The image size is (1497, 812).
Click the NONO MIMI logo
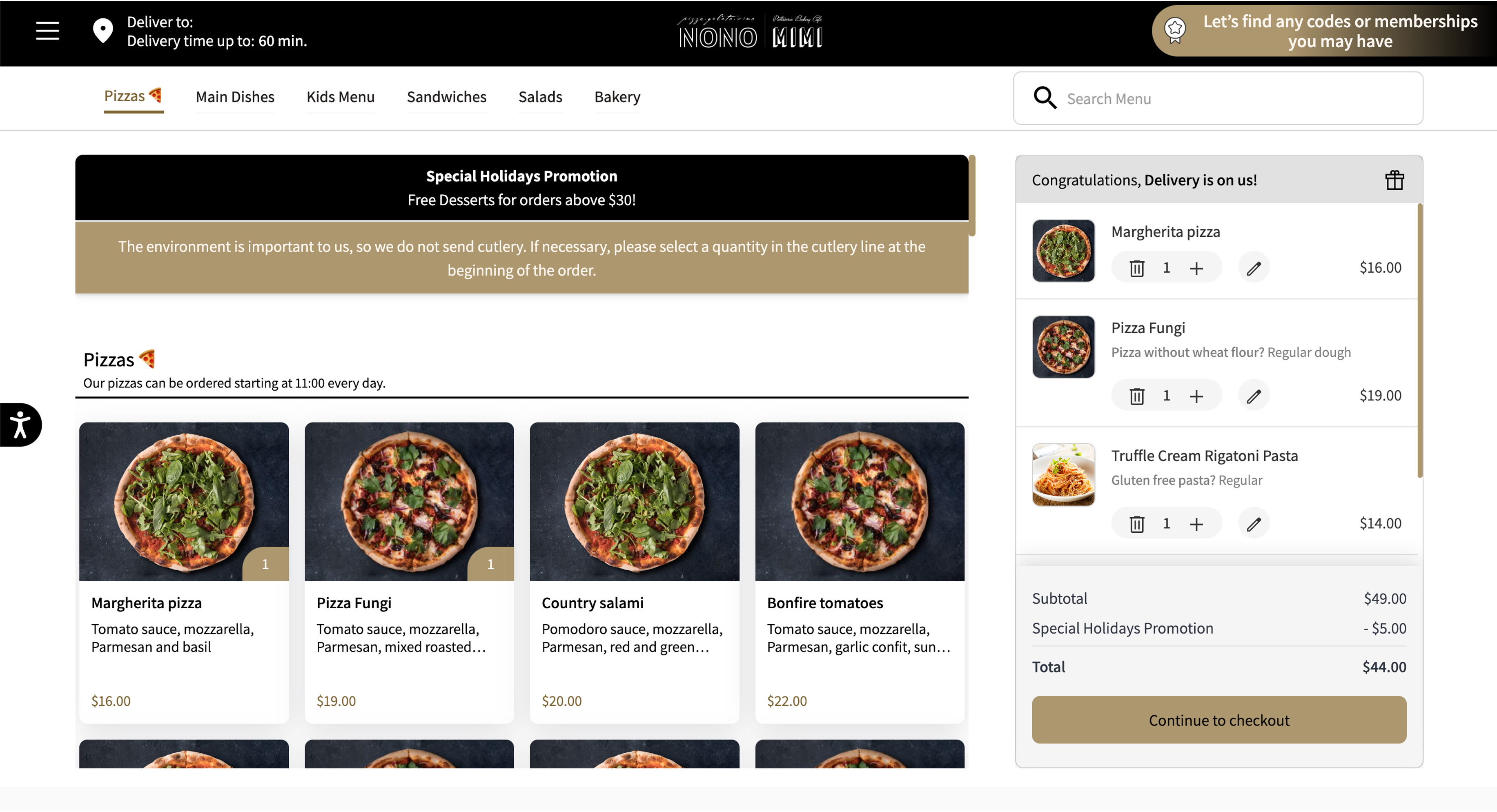750,32
